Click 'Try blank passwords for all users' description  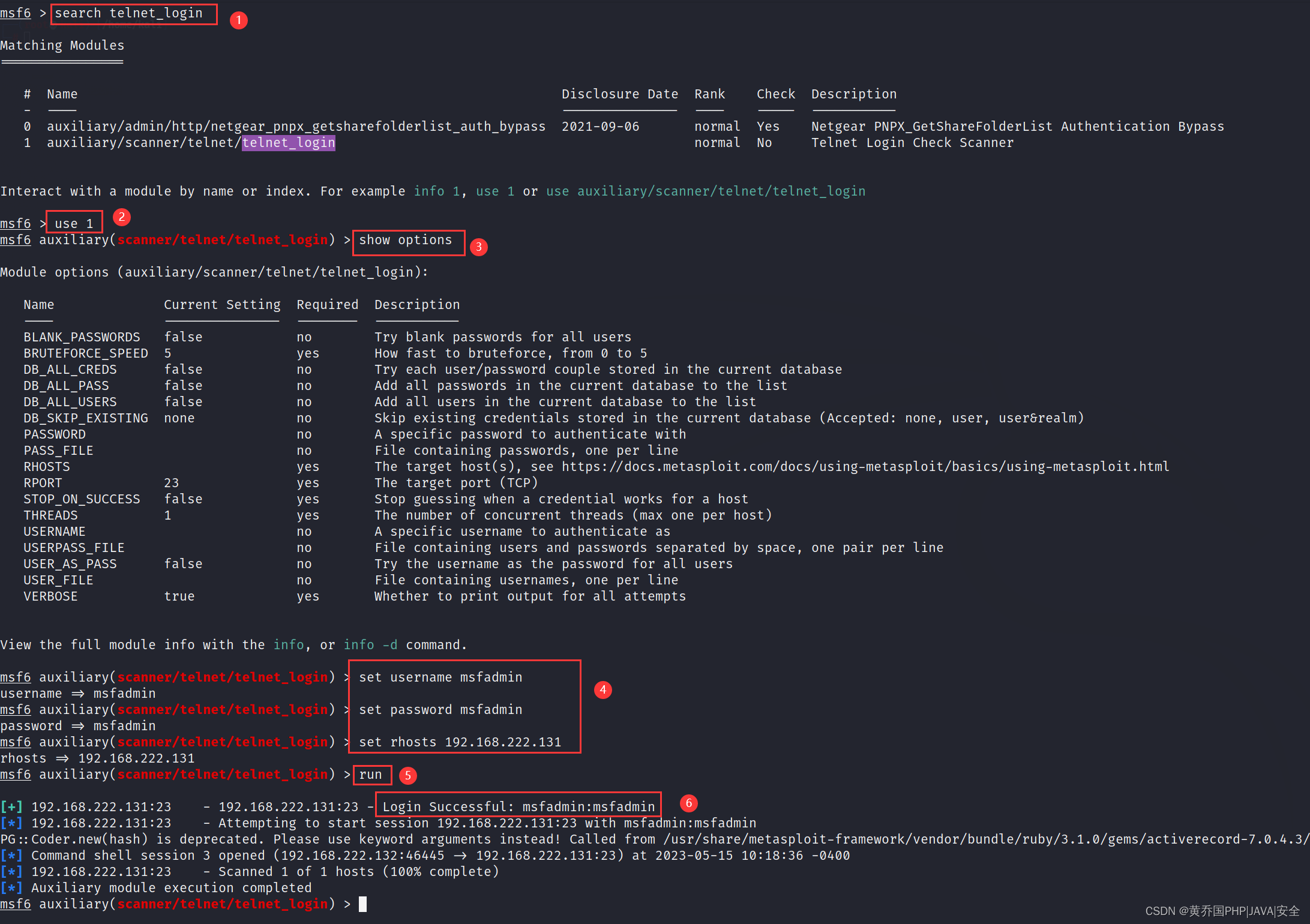point(503,337)
